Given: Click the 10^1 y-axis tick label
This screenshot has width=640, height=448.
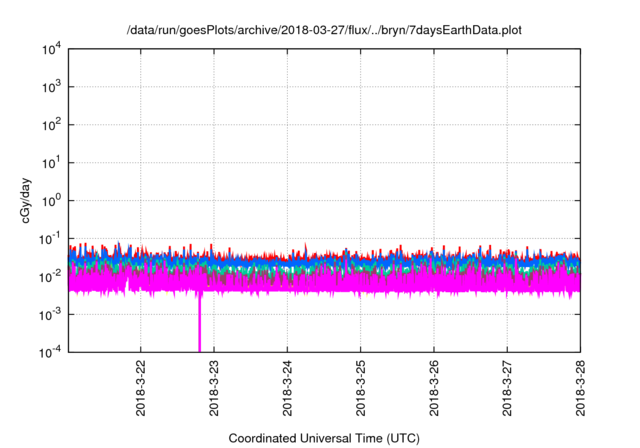Looking at the screenshot, I should click(x=51, y=163).
